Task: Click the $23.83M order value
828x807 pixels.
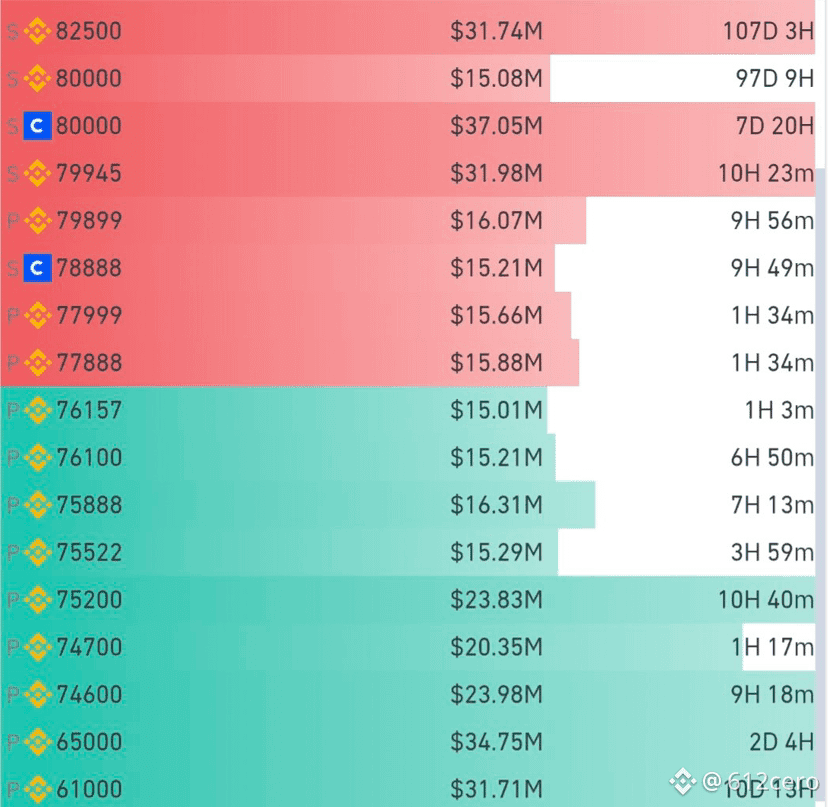Action: coord(496,600)
